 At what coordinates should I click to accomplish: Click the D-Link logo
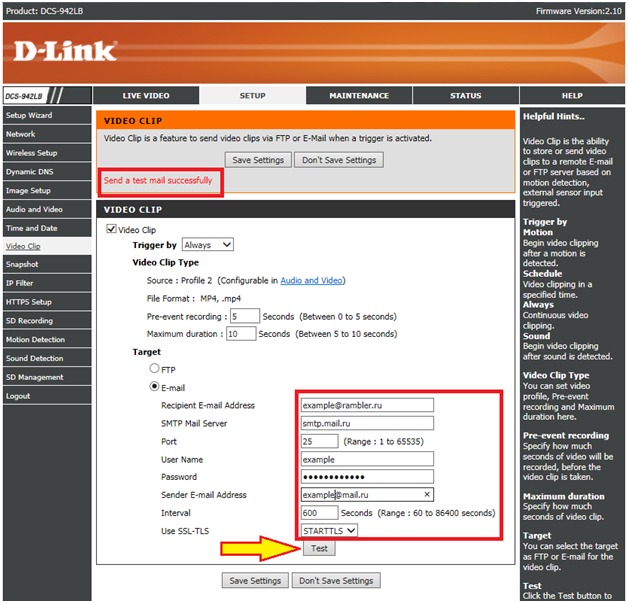pyautogui.click(x=66, y=50)
